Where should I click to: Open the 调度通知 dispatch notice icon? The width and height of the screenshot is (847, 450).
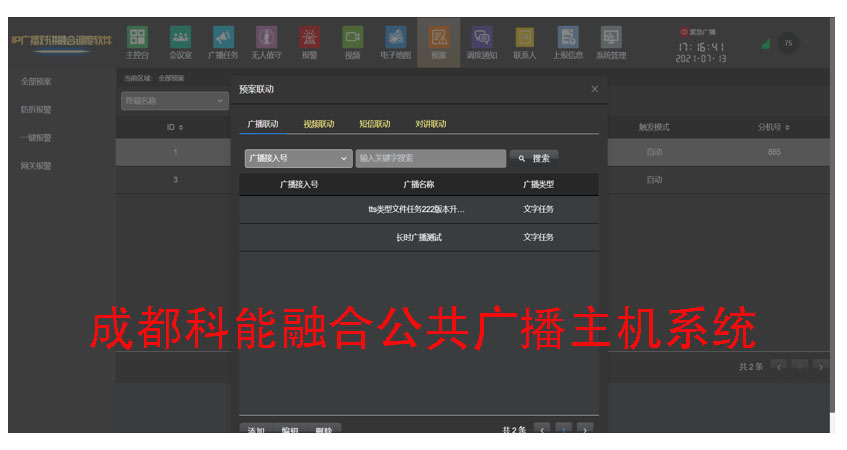[482, 43]
